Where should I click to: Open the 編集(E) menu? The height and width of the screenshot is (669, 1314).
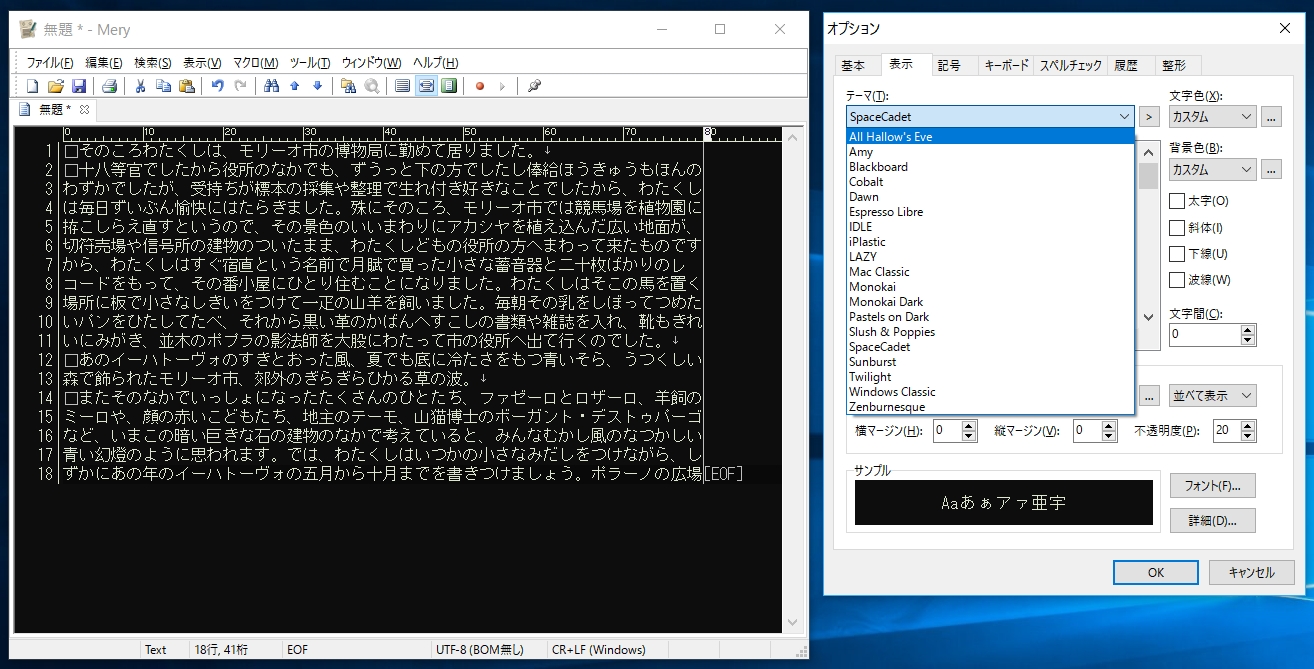tap(104, 62)
